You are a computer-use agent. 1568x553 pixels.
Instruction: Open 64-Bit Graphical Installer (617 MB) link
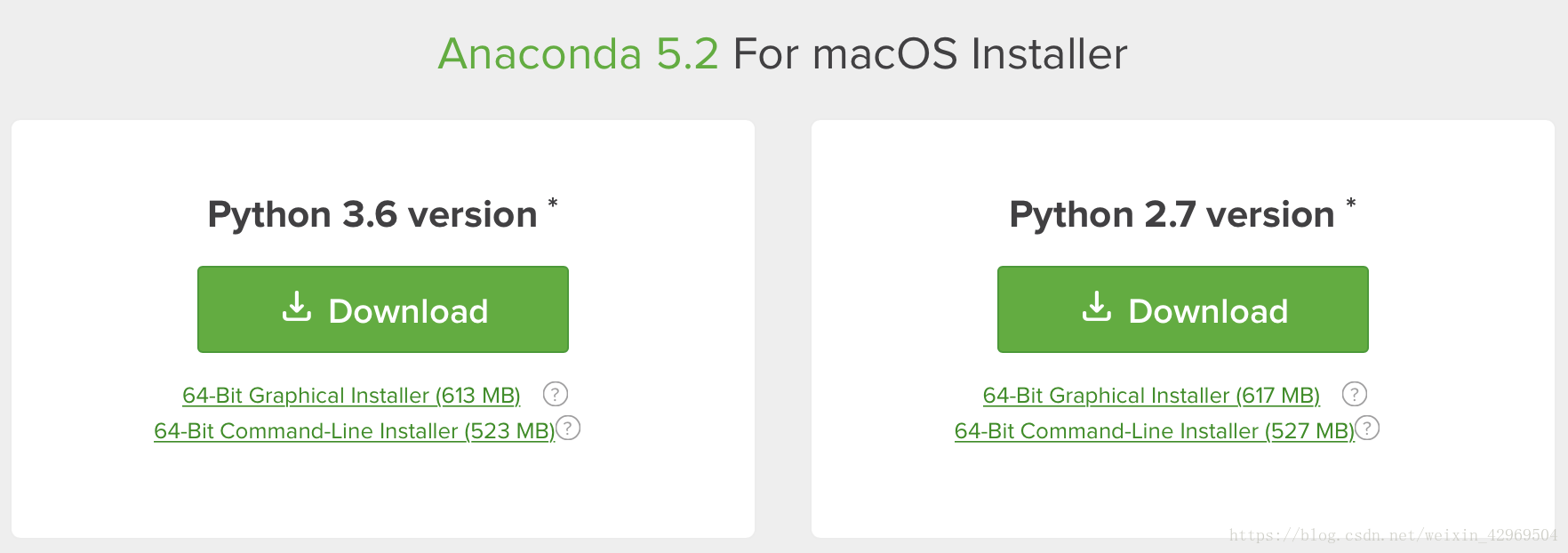[x=1151, y=396]
